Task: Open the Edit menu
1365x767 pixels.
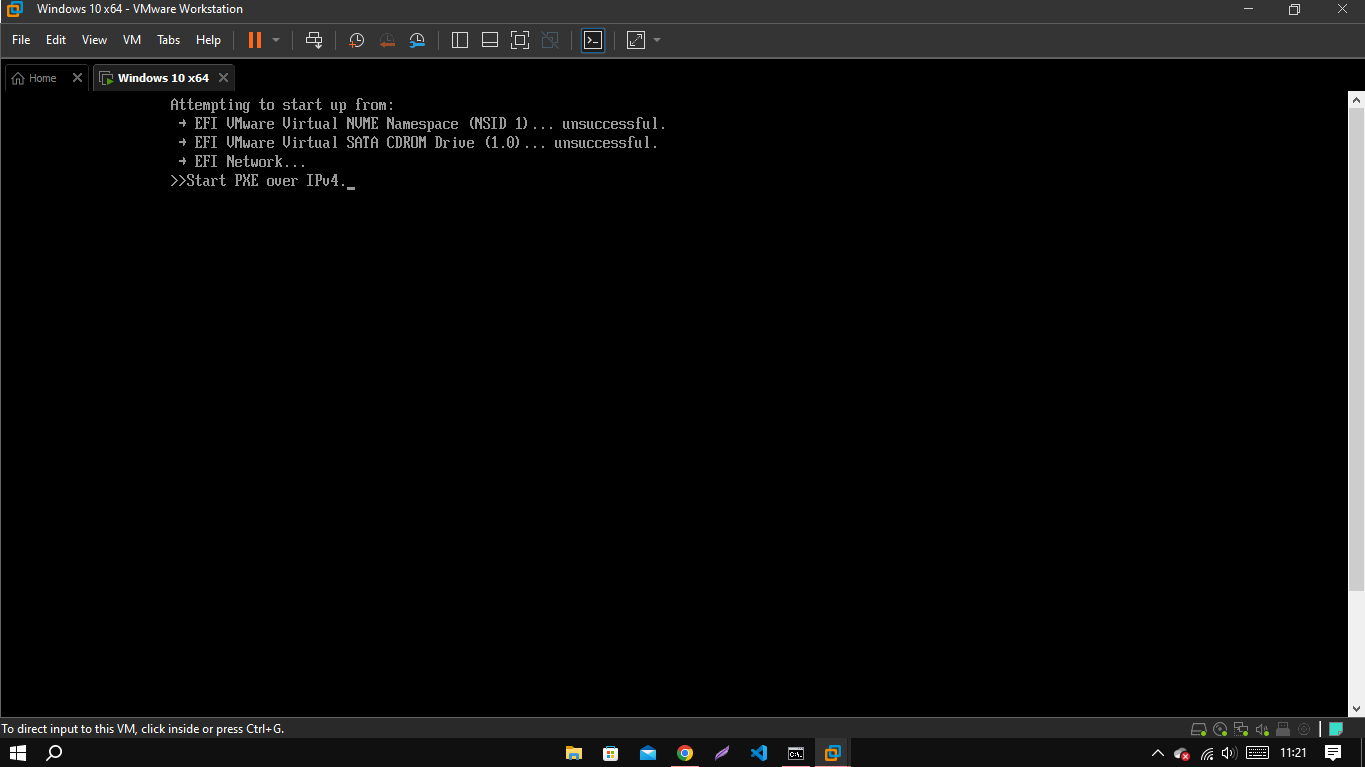Action: tap(56, 40)
